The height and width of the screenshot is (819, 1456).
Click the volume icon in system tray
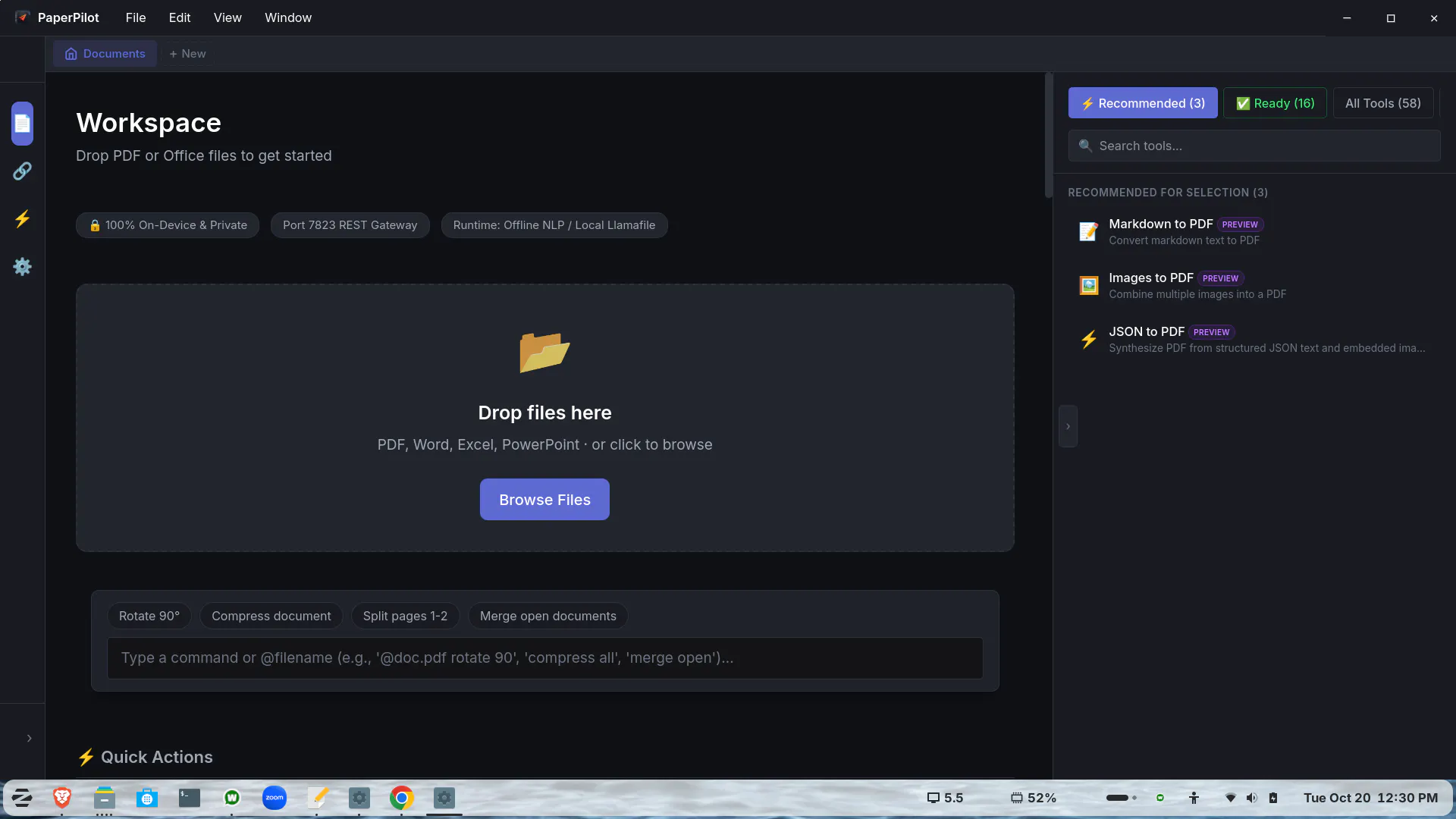coord(1252,798)
